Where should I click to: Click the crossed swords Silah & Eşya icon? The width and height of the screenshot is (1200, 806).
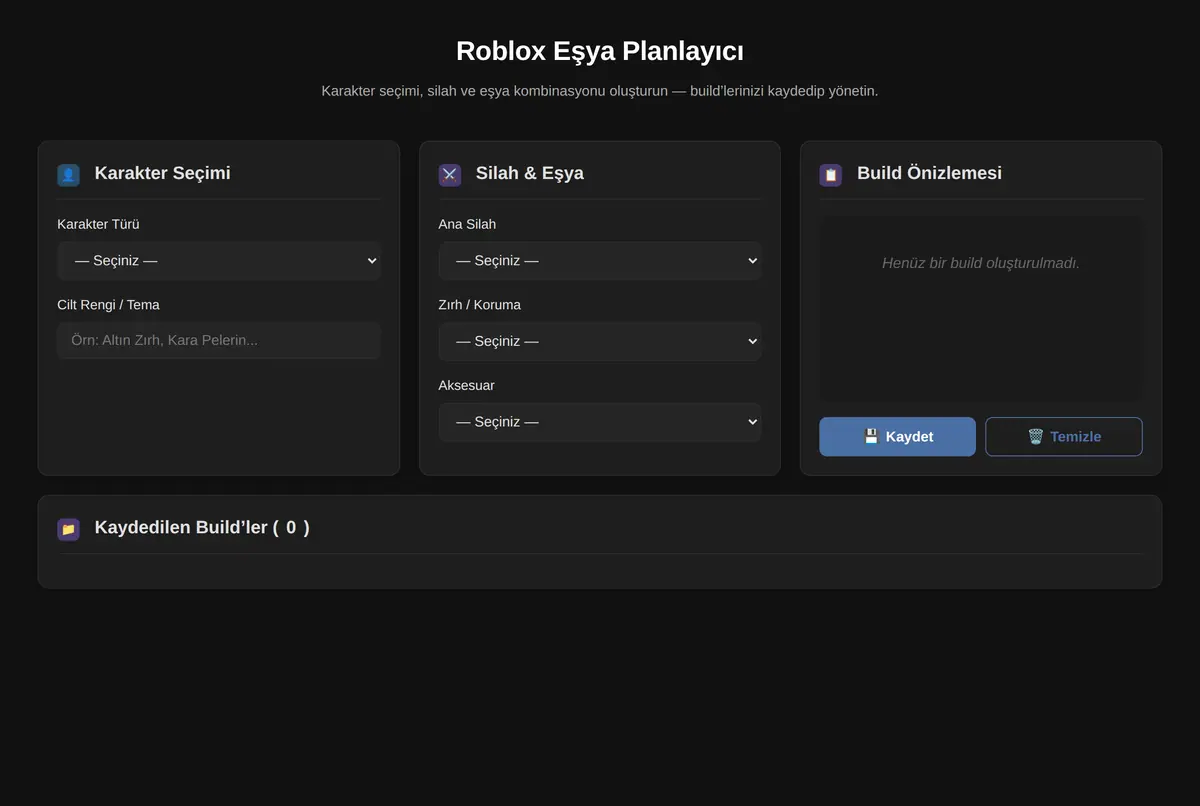[x=450, y=175]
